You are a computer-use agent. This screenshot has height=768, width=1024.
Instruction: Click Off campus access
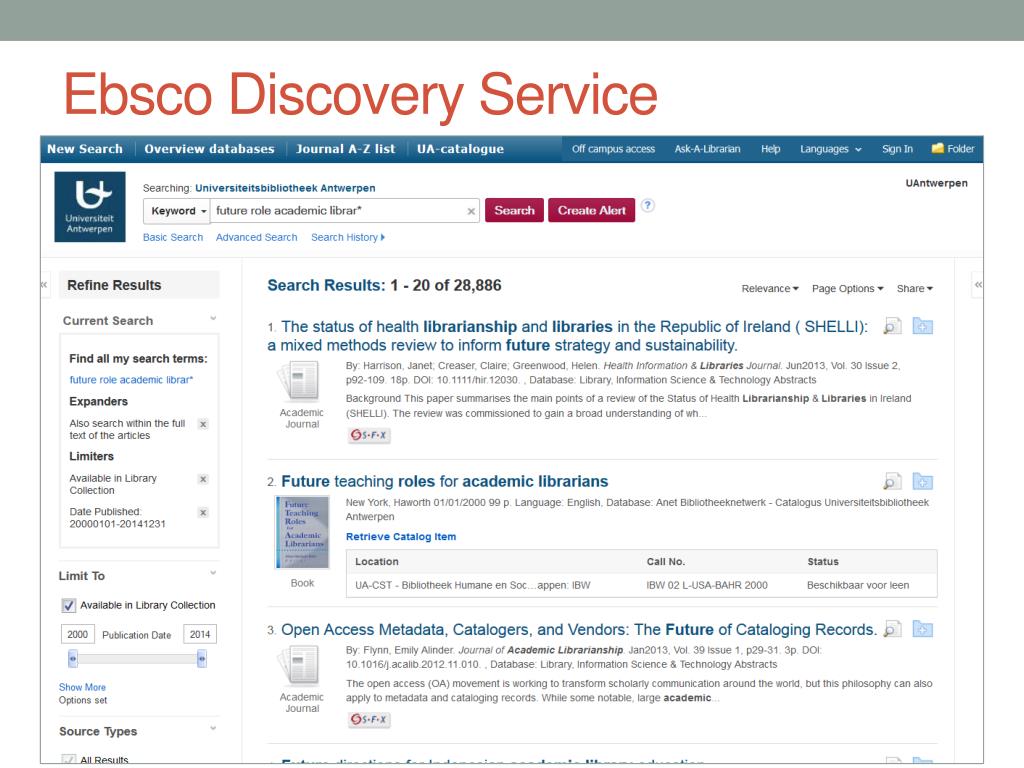click(613, 149)
